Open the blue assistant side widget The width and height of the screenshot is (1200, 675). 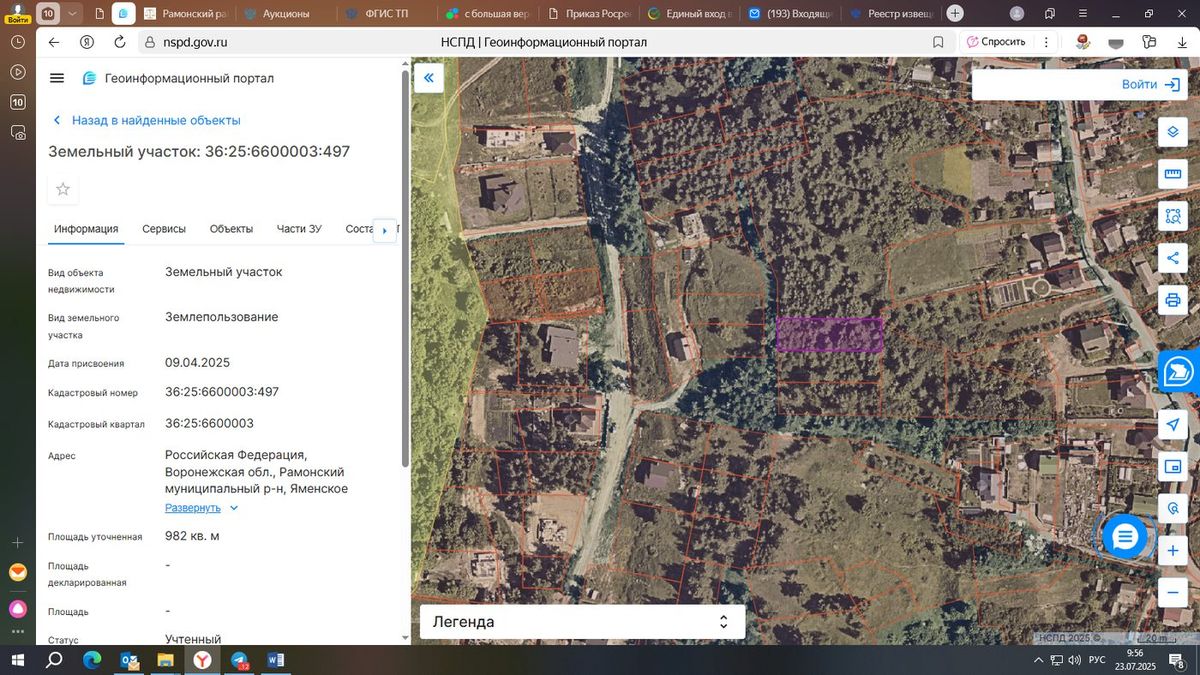click(x=1179, y=371)
